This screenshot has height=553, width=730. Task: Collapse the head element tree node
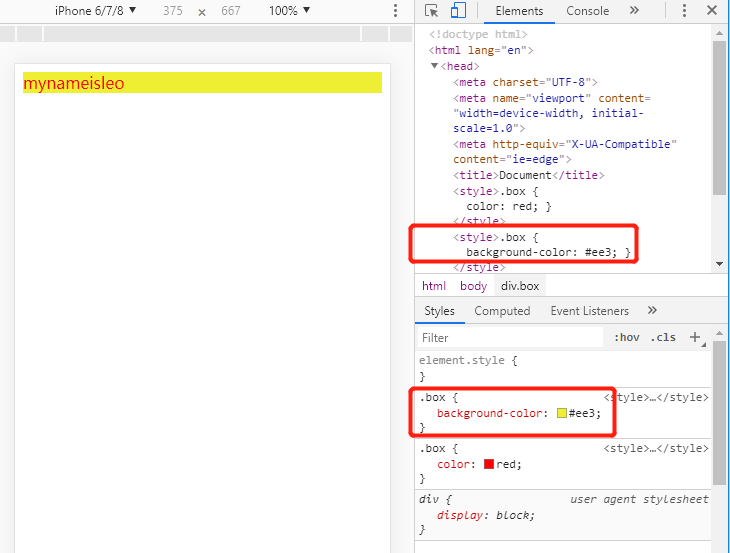(434, 66)
